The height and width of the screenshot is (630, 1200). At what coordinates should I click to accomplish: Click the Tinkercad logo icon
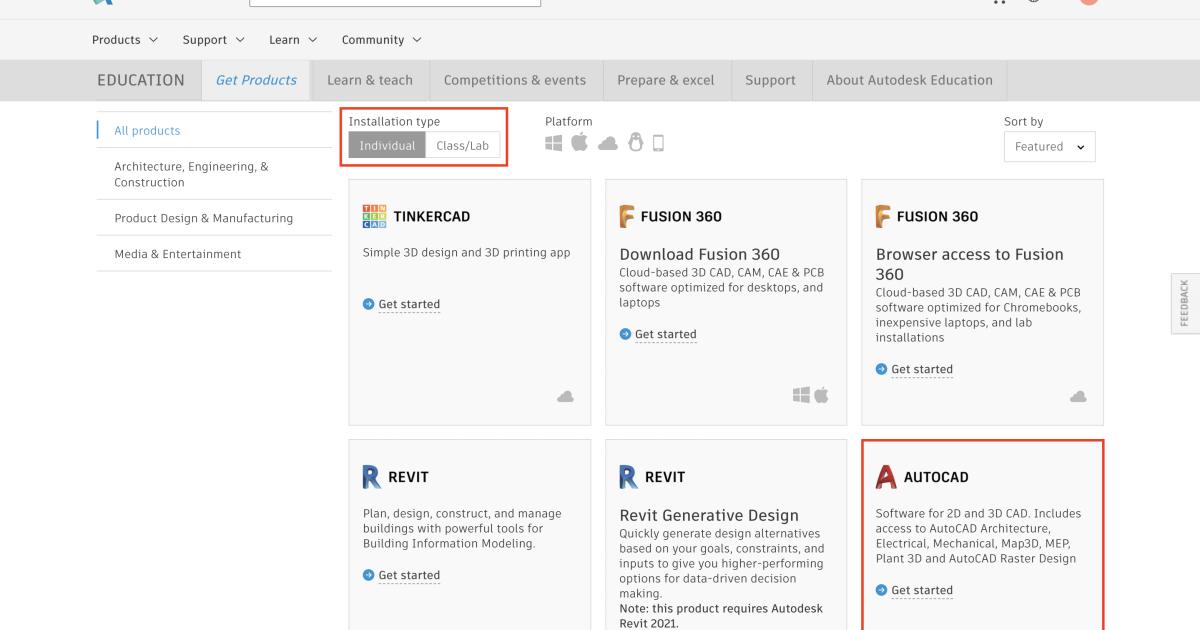click(x=373, y=216)
